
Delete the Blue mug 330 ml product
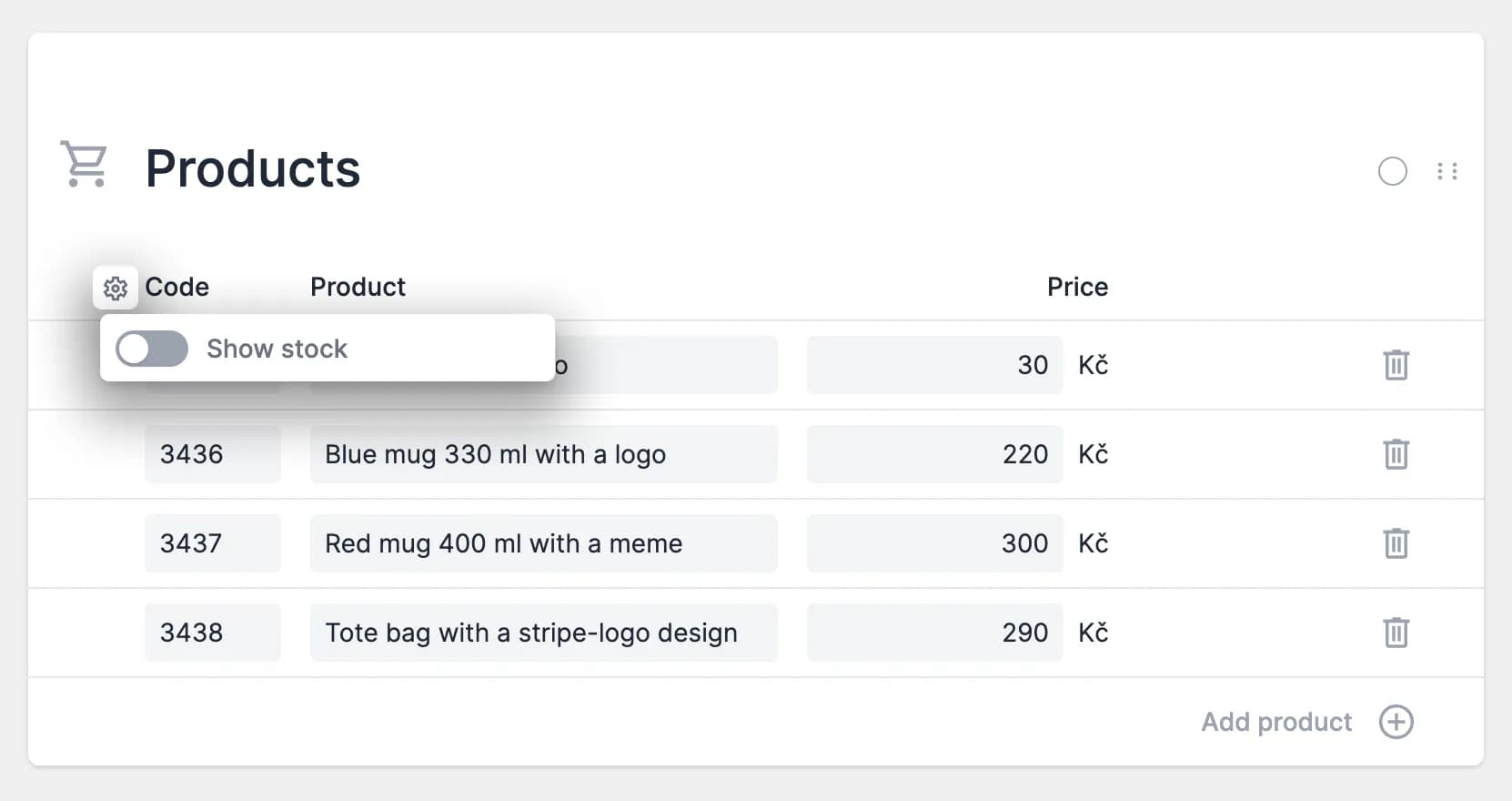1396,454
